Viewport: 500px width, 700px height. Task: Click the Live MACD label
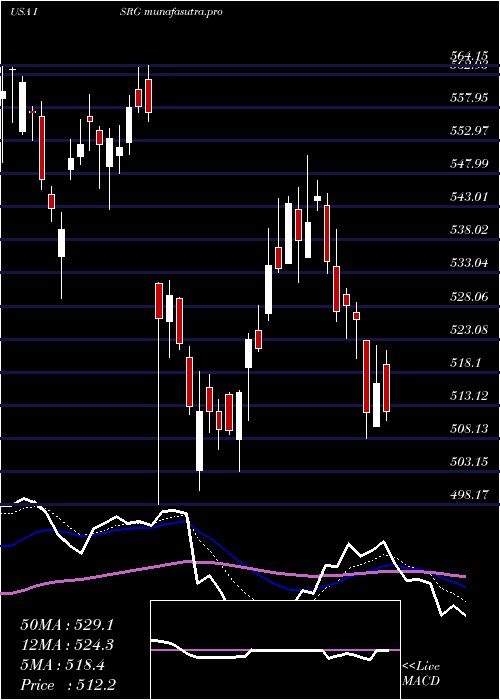point(421,673)
